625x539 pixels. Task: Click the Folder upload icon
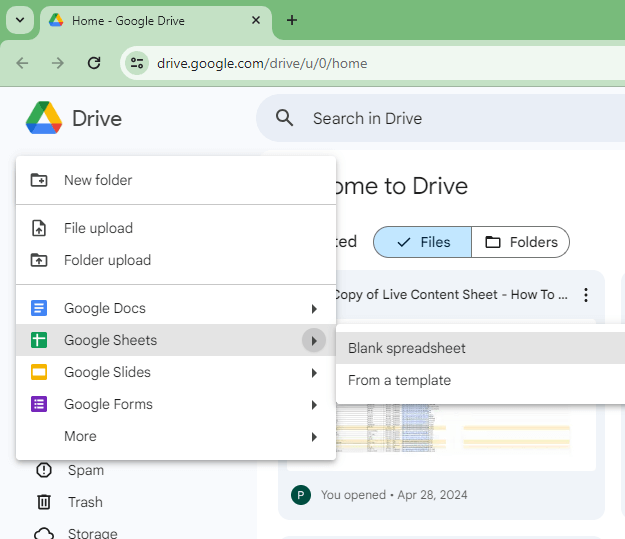pos(39,260)
